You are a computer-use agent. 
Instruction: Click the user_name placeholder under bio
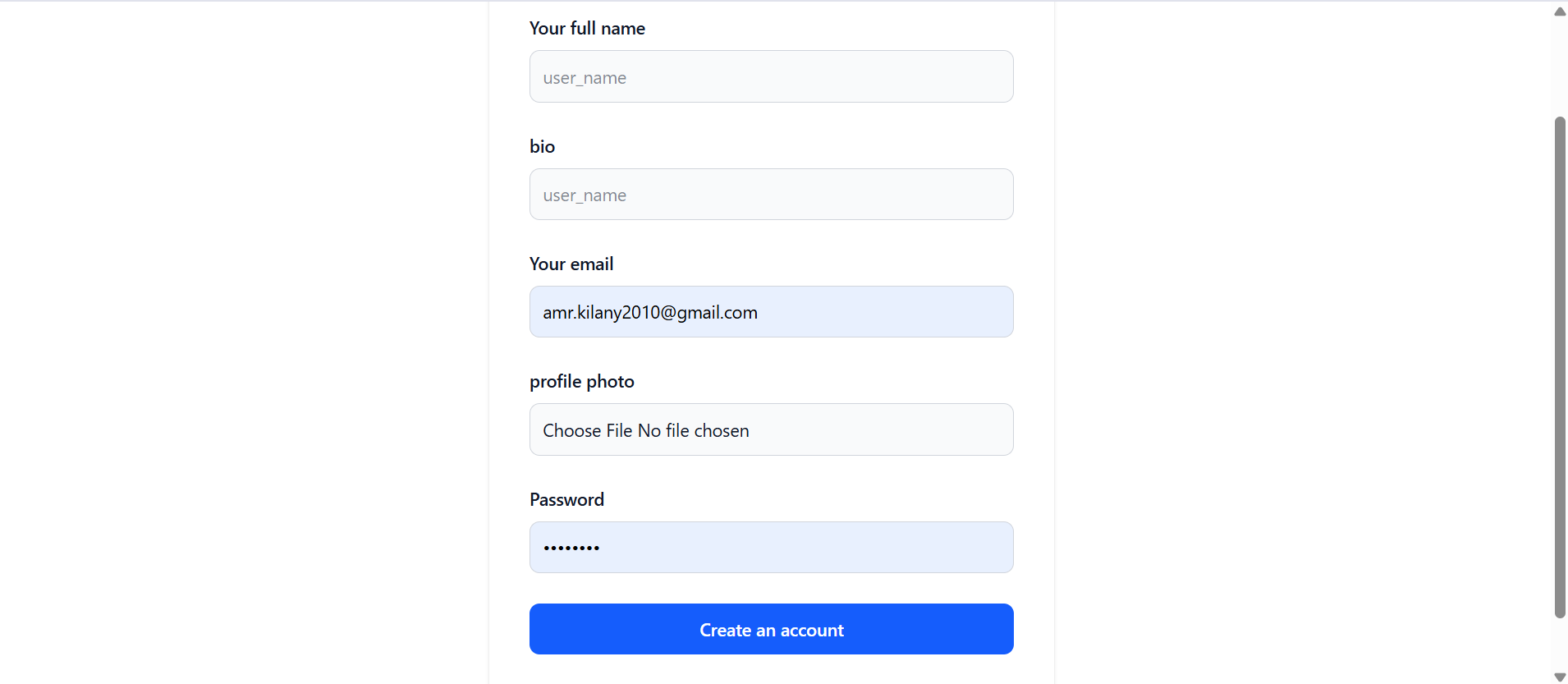pos(585,195)
